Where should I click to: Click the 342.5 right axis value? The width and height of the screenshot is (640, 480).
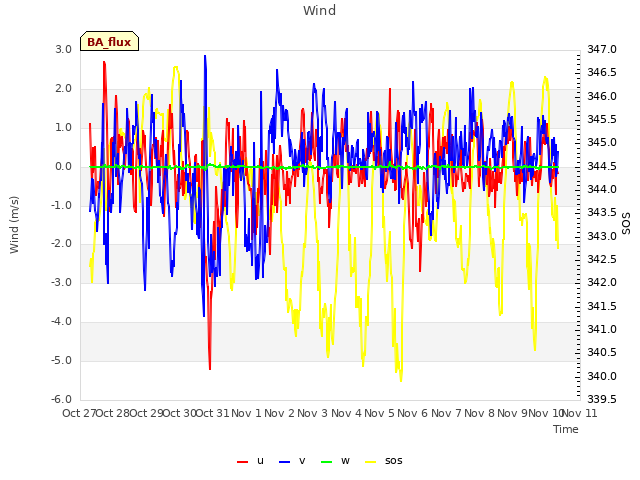[x=602, y=259]
